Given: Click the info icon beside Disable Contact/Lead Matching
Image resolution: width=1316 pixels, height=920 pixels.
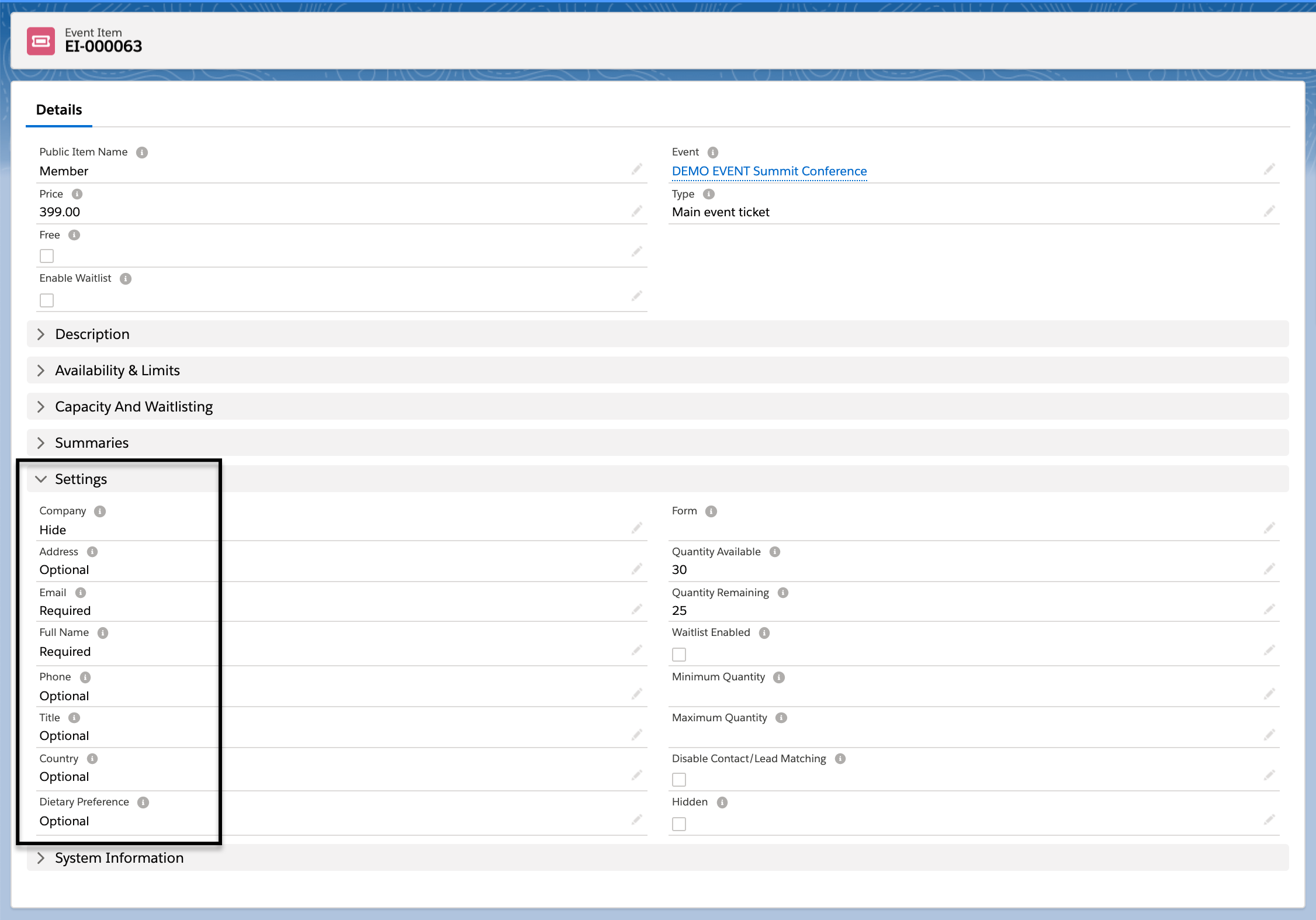Looking at the screenshot, I should point(840,759).
